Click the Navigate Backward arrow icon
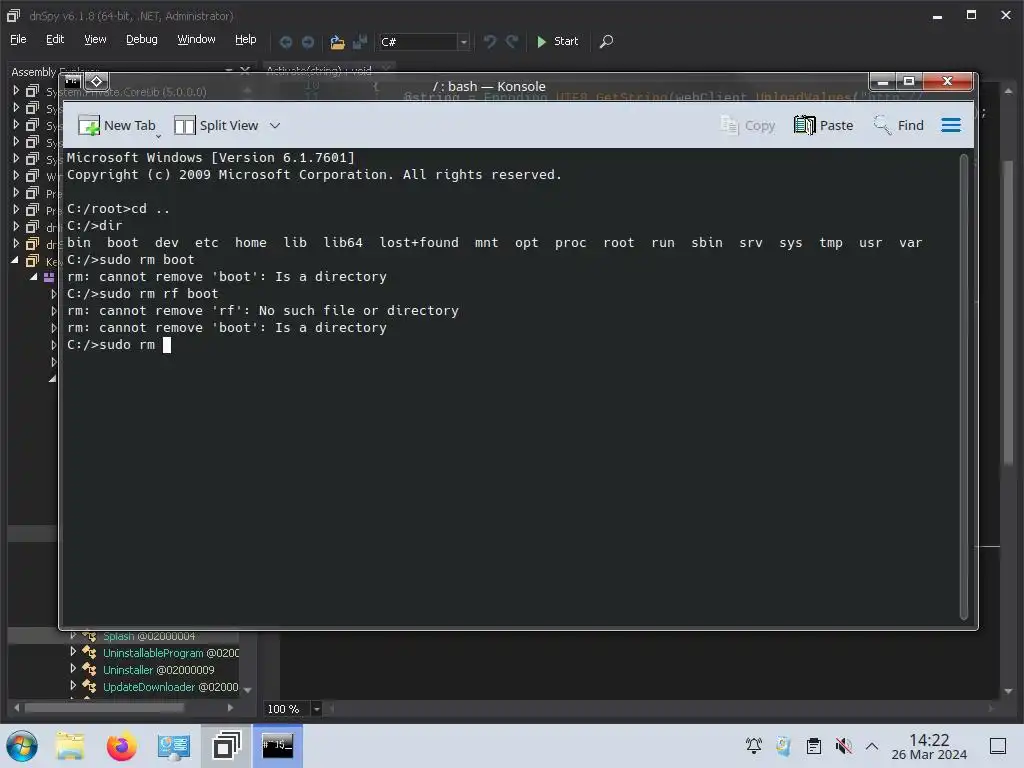This screenshot has height=768, width=1024. click(285, 42)
